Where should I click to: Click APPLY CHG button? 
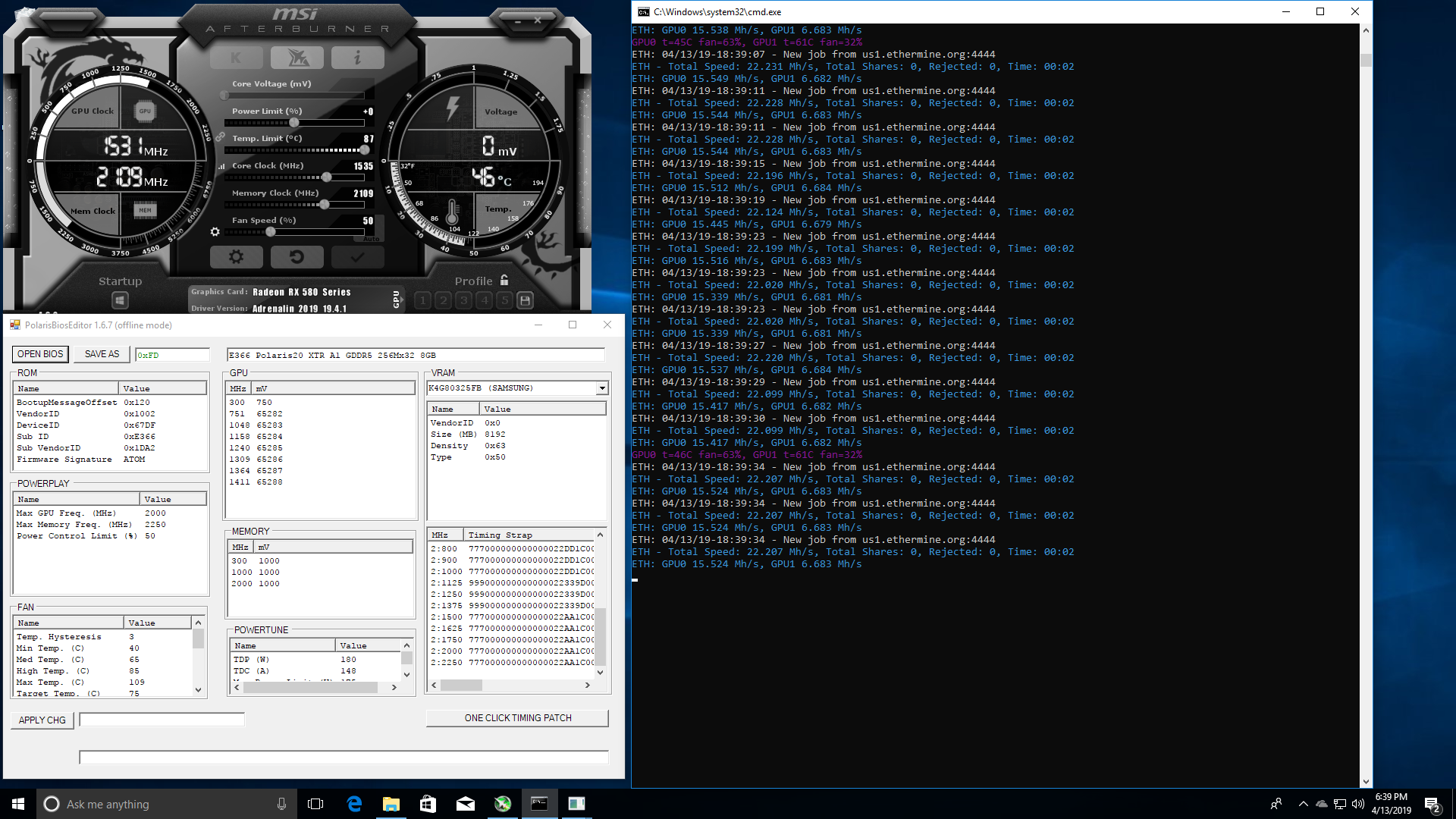pyautogui.click(x=42, y=720)
